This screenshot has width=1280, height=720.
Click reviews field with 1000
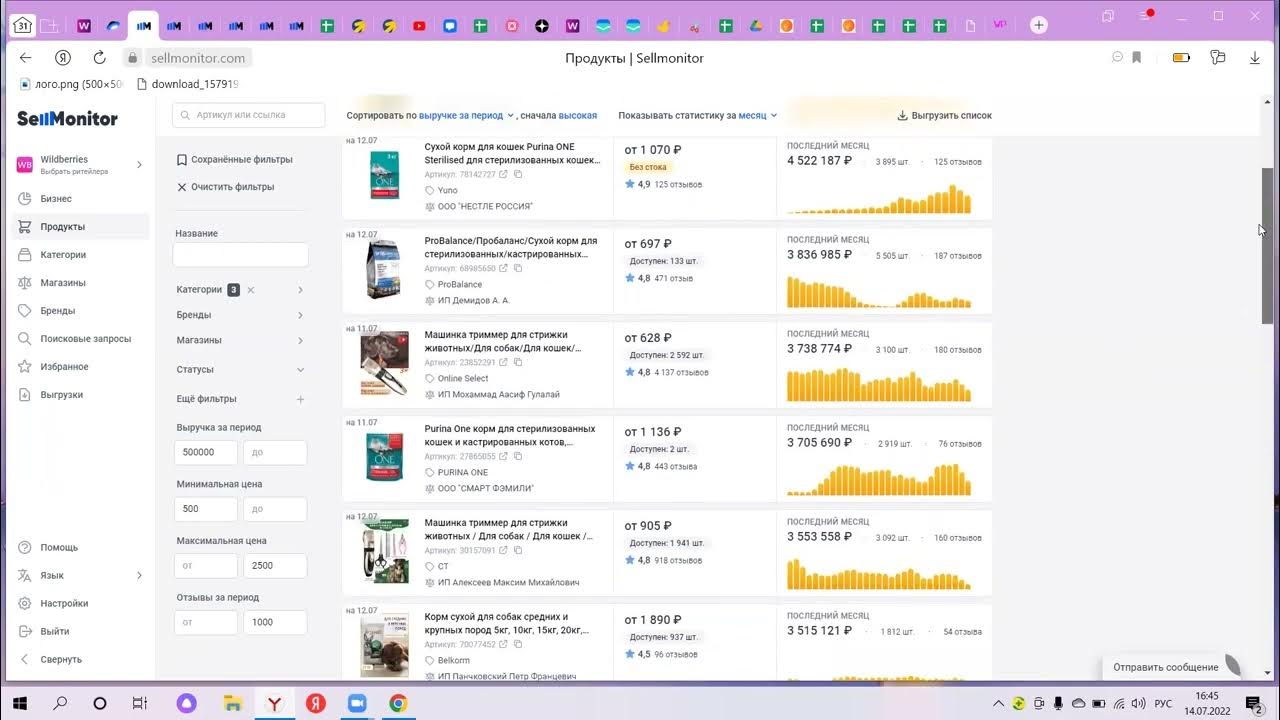[275, 622]
